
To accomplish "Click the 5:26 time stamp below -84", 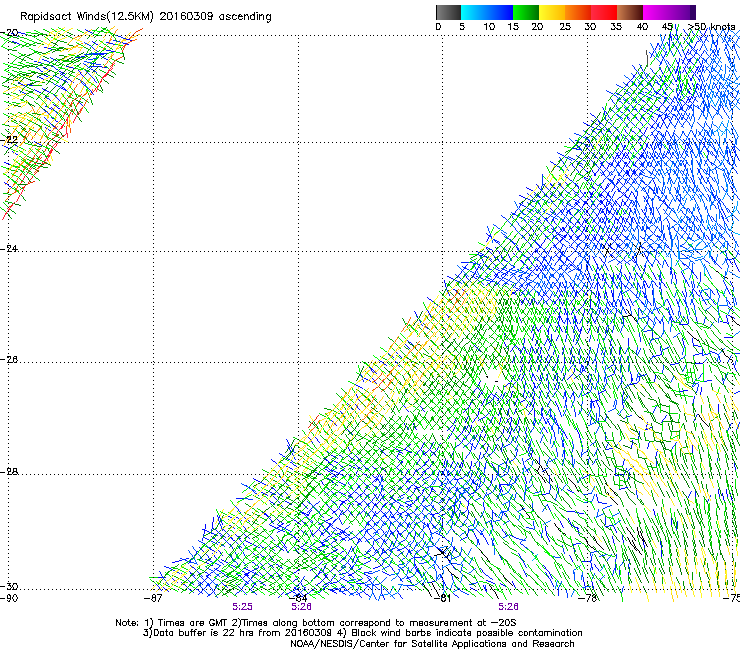I will coord(301,607).
